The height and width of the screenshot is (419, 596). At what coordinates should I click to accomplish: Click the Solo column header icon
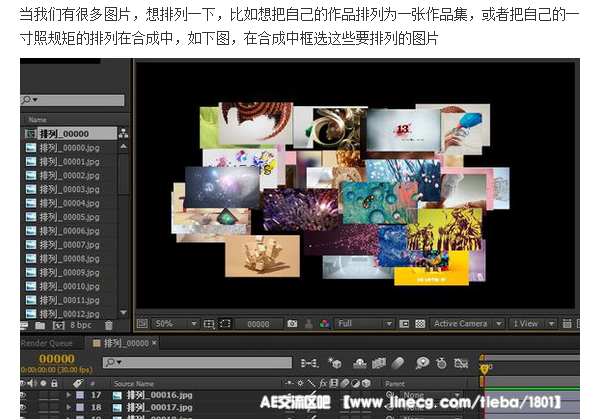(x=43, y=383)
